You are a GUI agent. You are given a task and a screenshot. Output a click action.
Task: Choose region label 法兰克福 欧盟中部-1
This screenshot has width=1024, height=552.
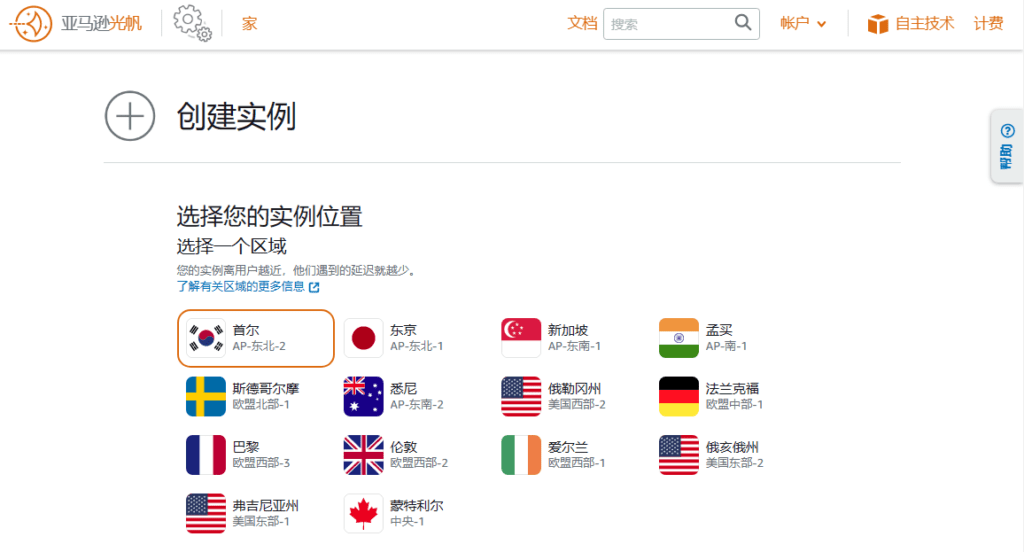click(x=734, y=397)
